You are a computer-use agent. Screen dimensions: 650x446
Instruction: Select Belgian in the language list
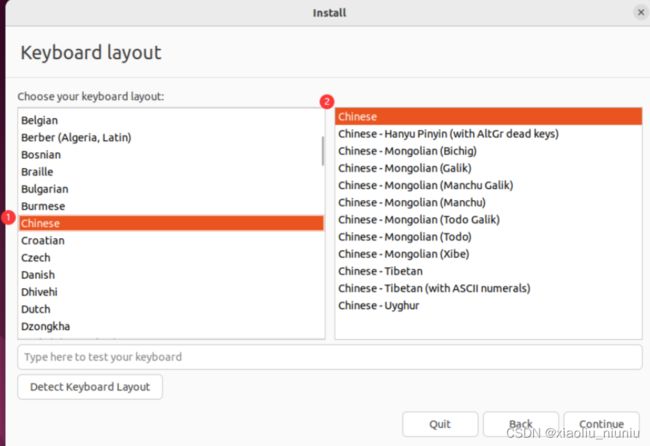click(x=171, y=120)
